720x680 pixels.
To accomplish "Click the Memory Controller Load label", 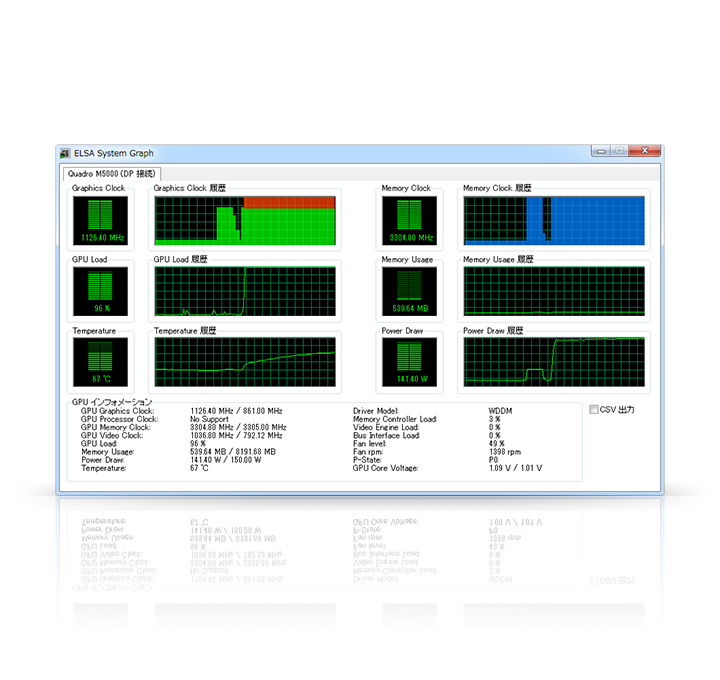I will (x=395, y=419).
